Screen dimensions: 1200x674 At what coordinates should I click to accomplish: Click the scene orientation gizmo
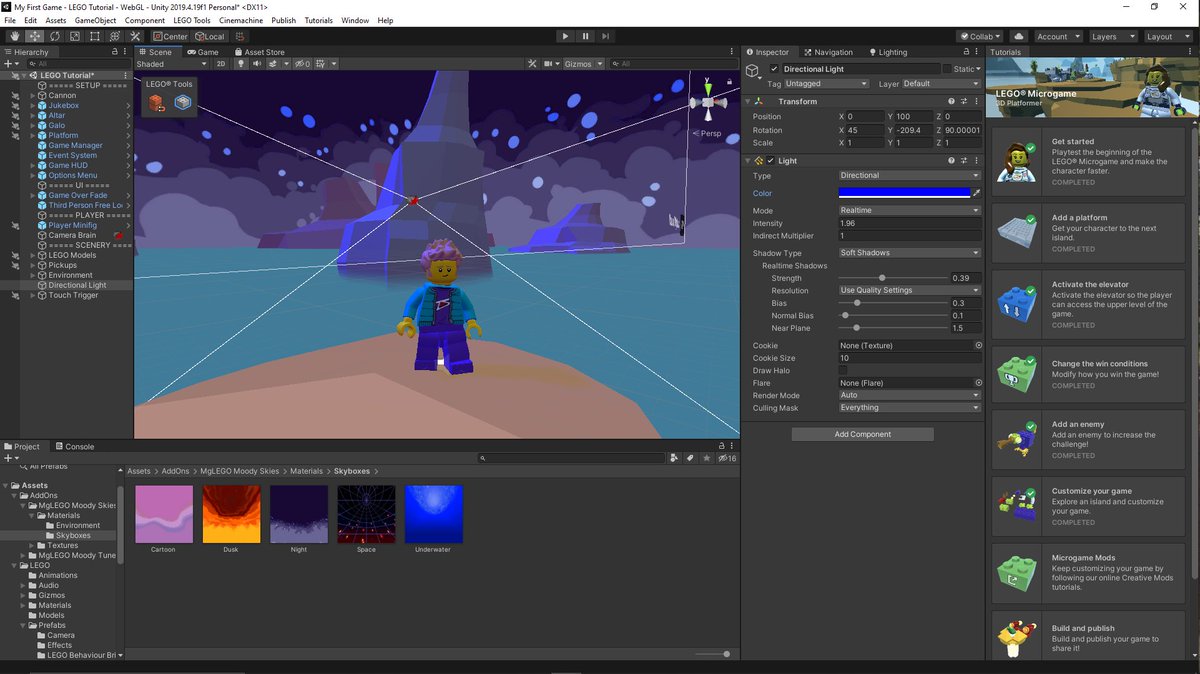[x=707, y=102]
